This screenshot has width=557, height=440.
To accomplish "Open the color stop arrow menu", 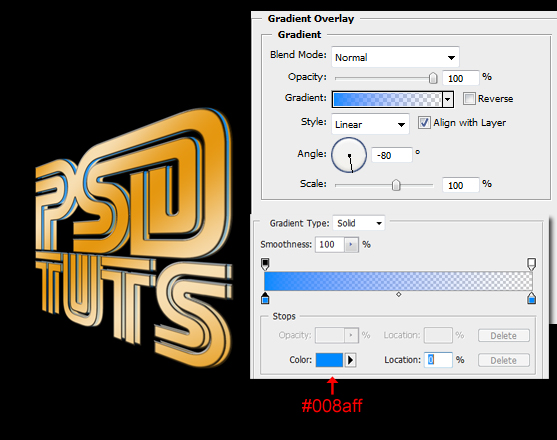I will (x=351, y=360).
